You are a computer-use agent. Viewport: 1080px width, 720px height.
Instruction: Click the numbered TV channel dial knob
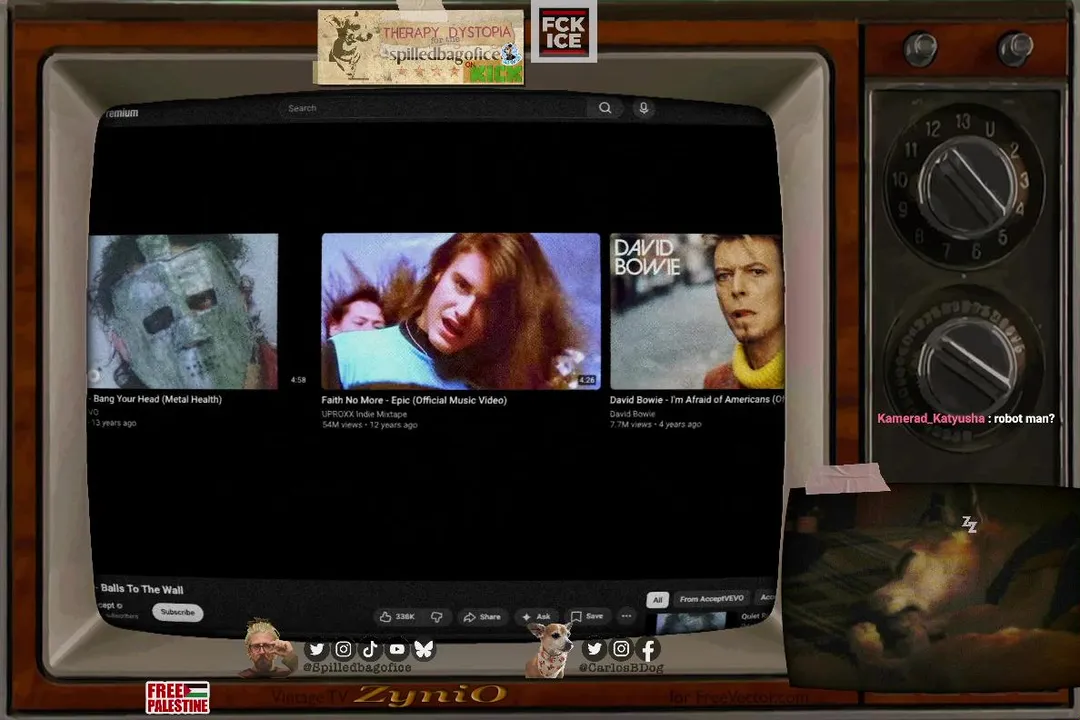pos(966,186)
